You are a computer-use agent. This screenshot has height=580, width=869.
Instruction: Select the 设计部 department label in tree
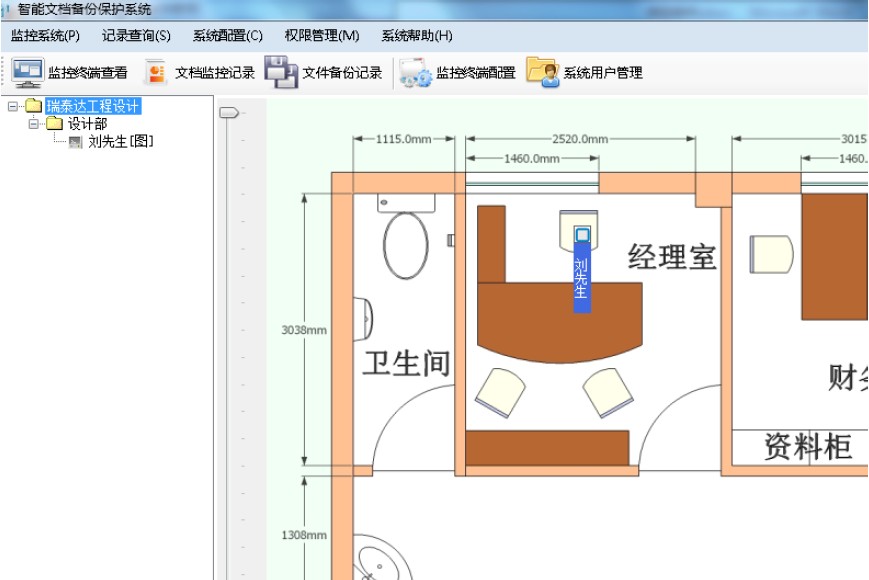87,124
